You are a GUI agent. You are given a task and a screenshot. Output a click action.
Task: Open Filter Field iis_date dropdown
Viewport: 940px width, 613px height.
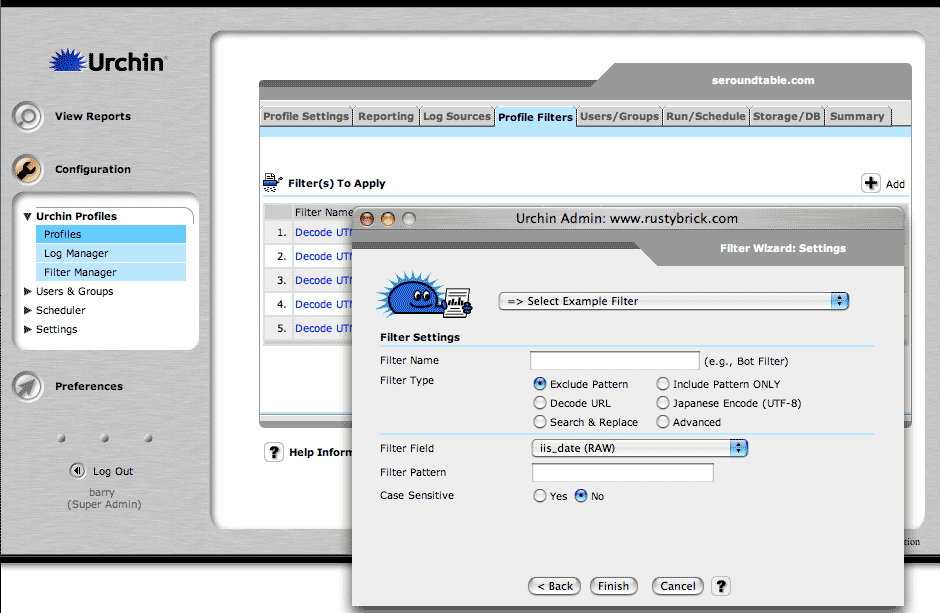[639, 448]
